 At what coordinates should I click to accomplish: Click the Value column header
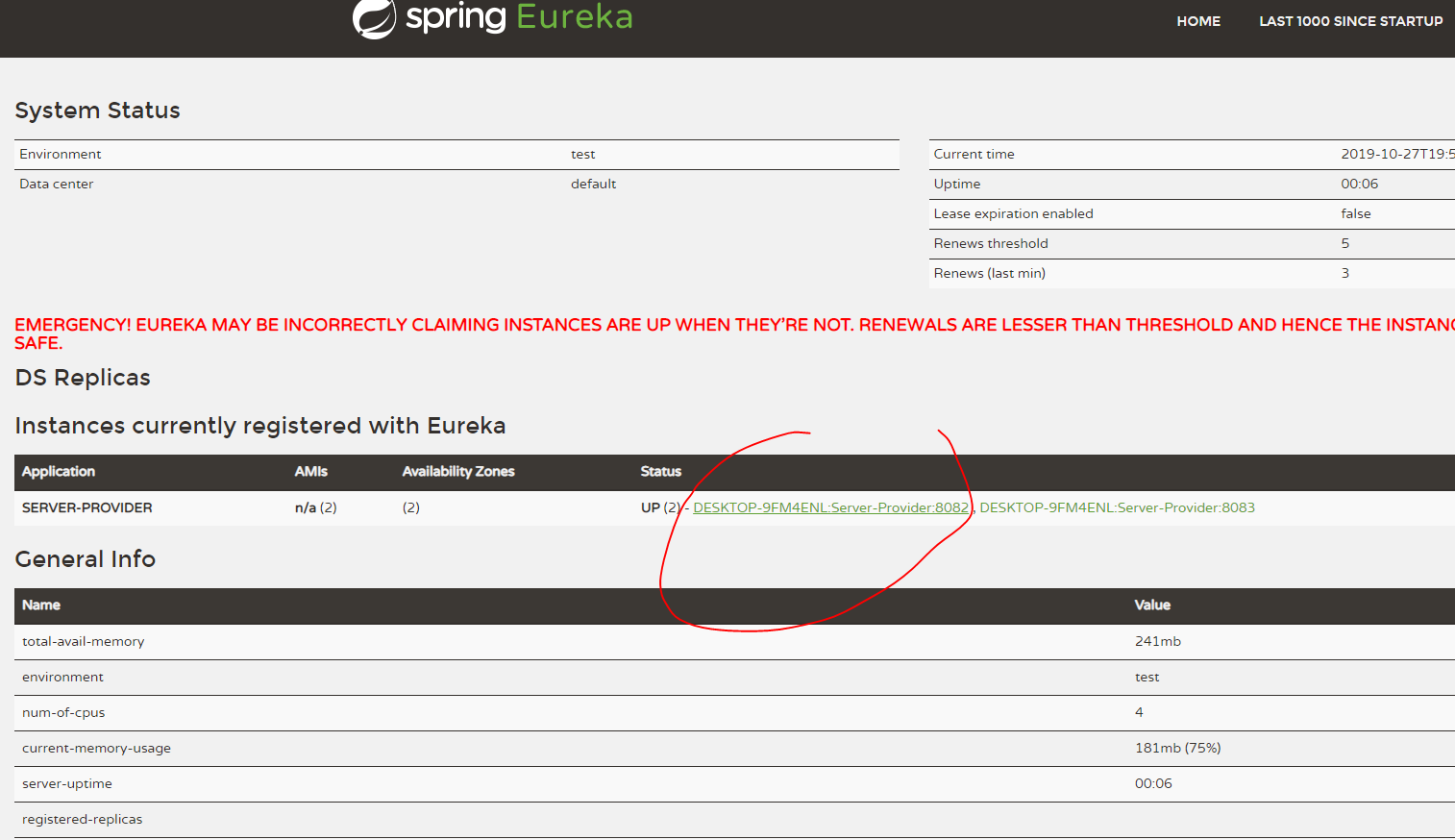[x=1152, y=605]
